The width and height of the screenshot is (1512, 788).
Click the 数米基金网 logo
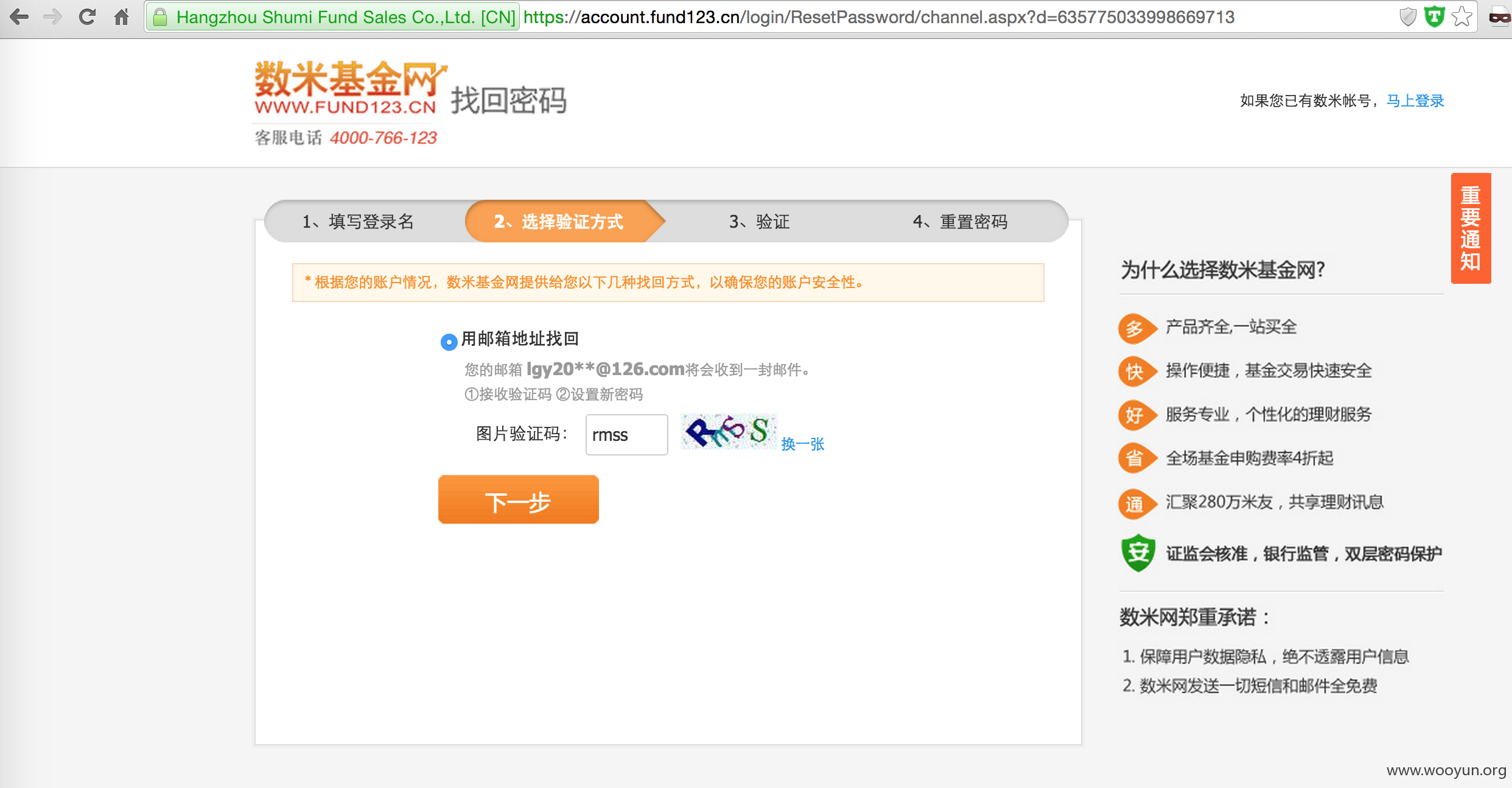(351, 86)
